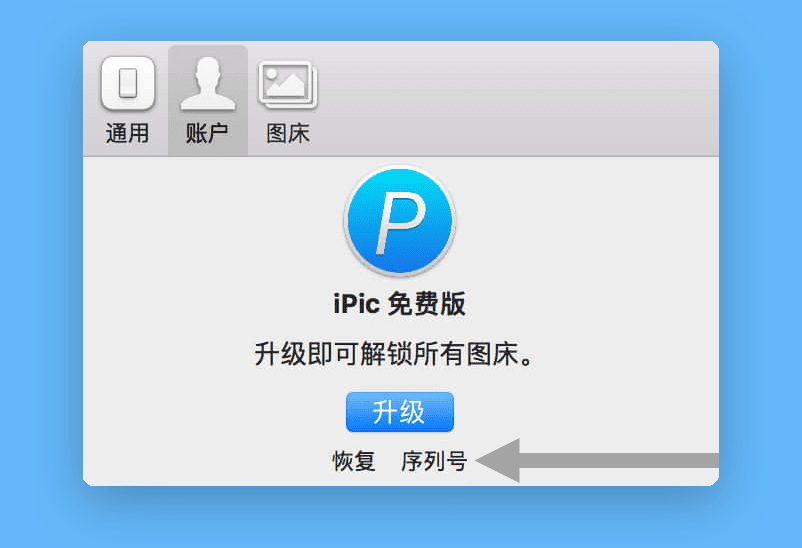Open the 图床 tab label
The width and height of the screenshot is (802, 548).
coord(287,134)
